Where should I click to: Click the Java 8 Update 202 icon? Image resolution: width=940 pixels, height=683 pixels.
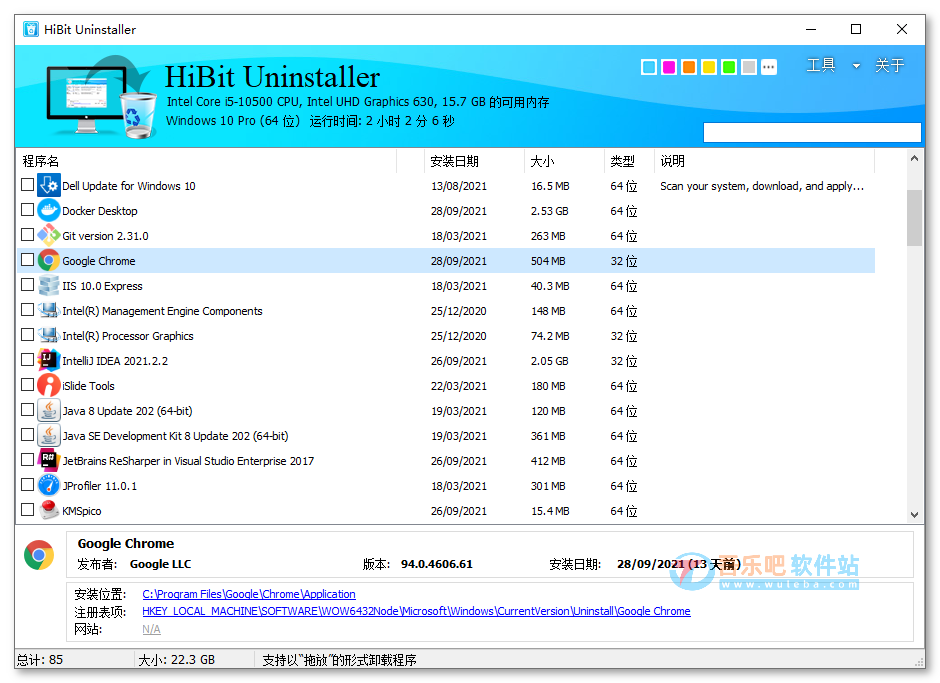click(49, 410)
